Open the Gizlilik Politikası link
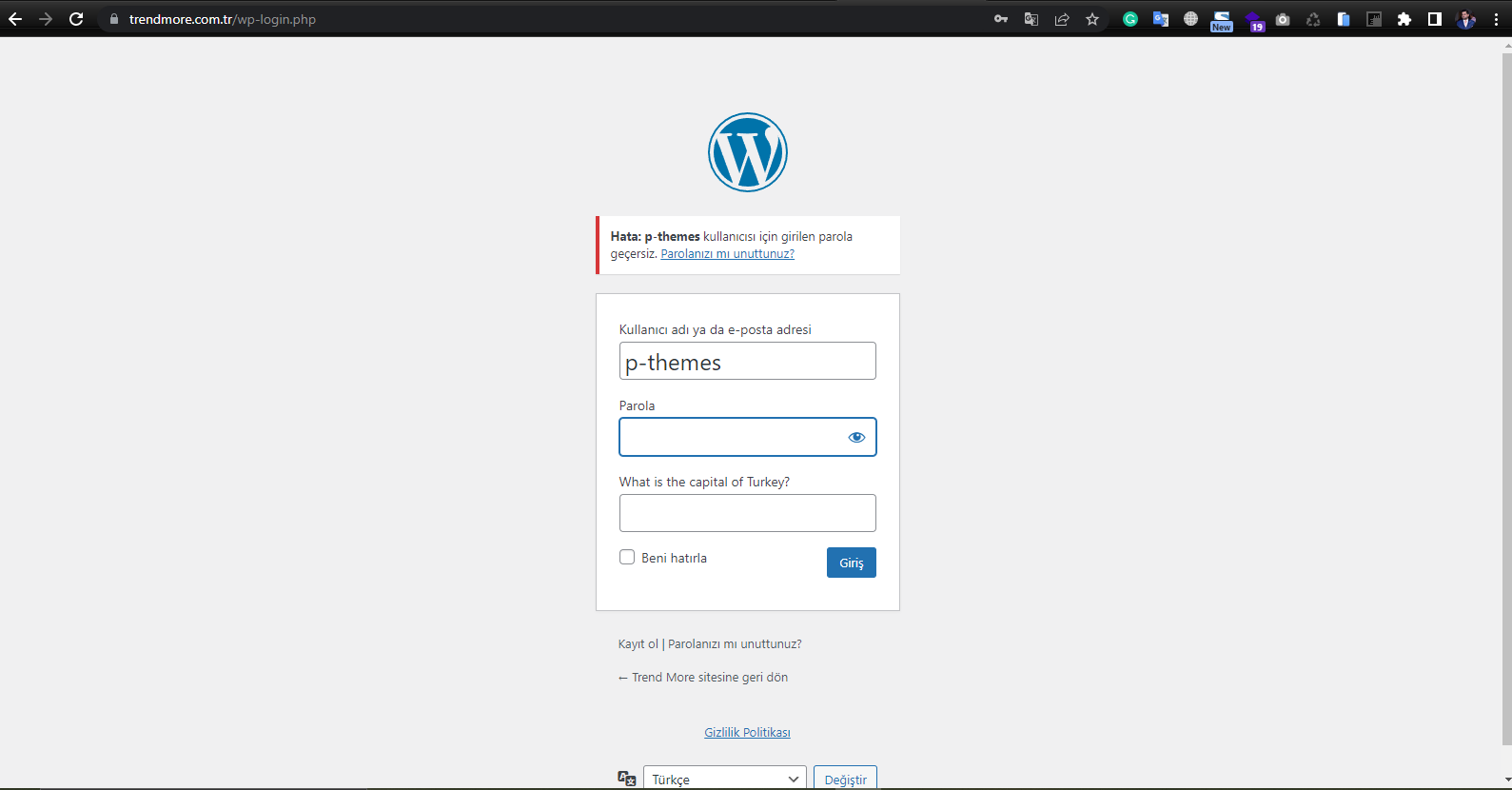 tap(747, 733)
